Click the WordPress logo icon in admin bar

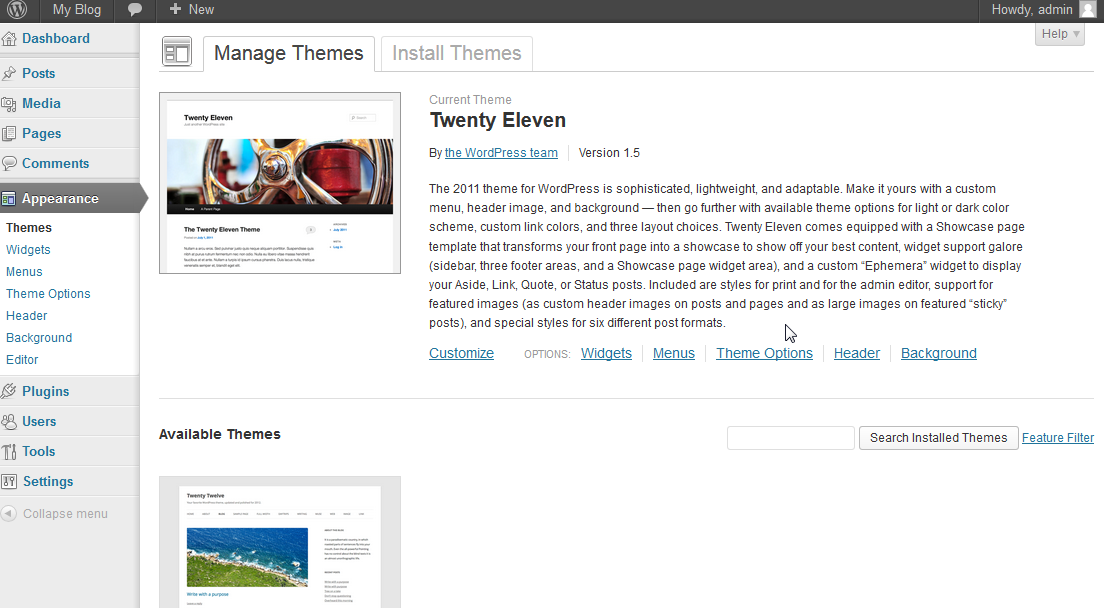pos(17,10)
